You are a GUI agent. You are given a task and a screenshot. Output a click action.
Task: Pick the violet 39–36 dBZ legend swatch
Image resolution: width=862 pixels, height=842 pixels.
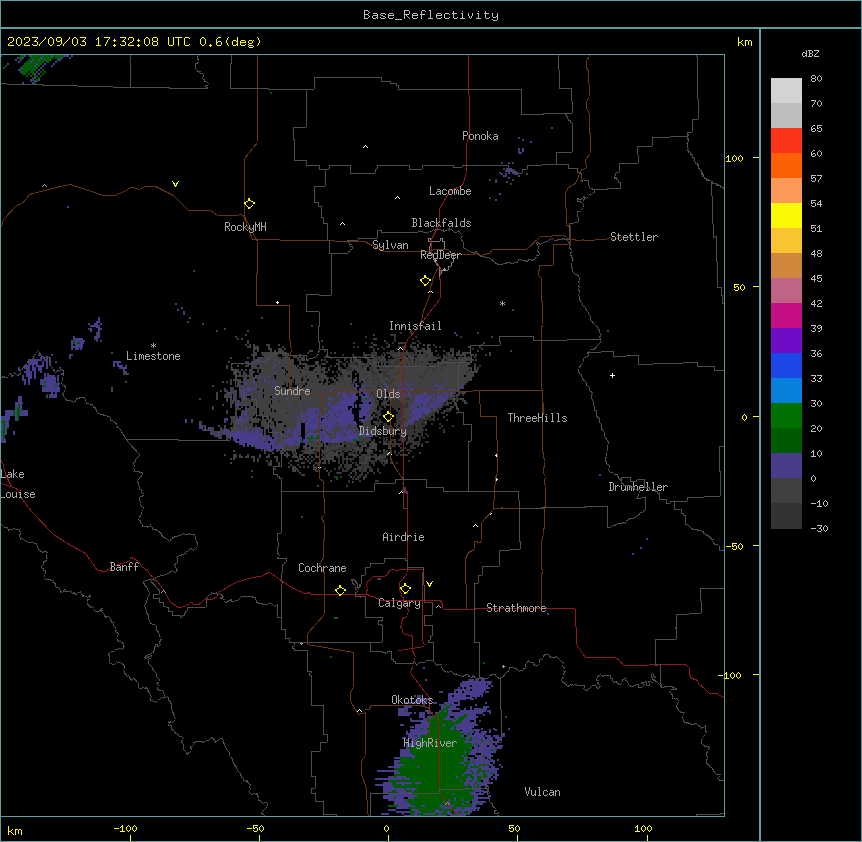tap(786, 340)
